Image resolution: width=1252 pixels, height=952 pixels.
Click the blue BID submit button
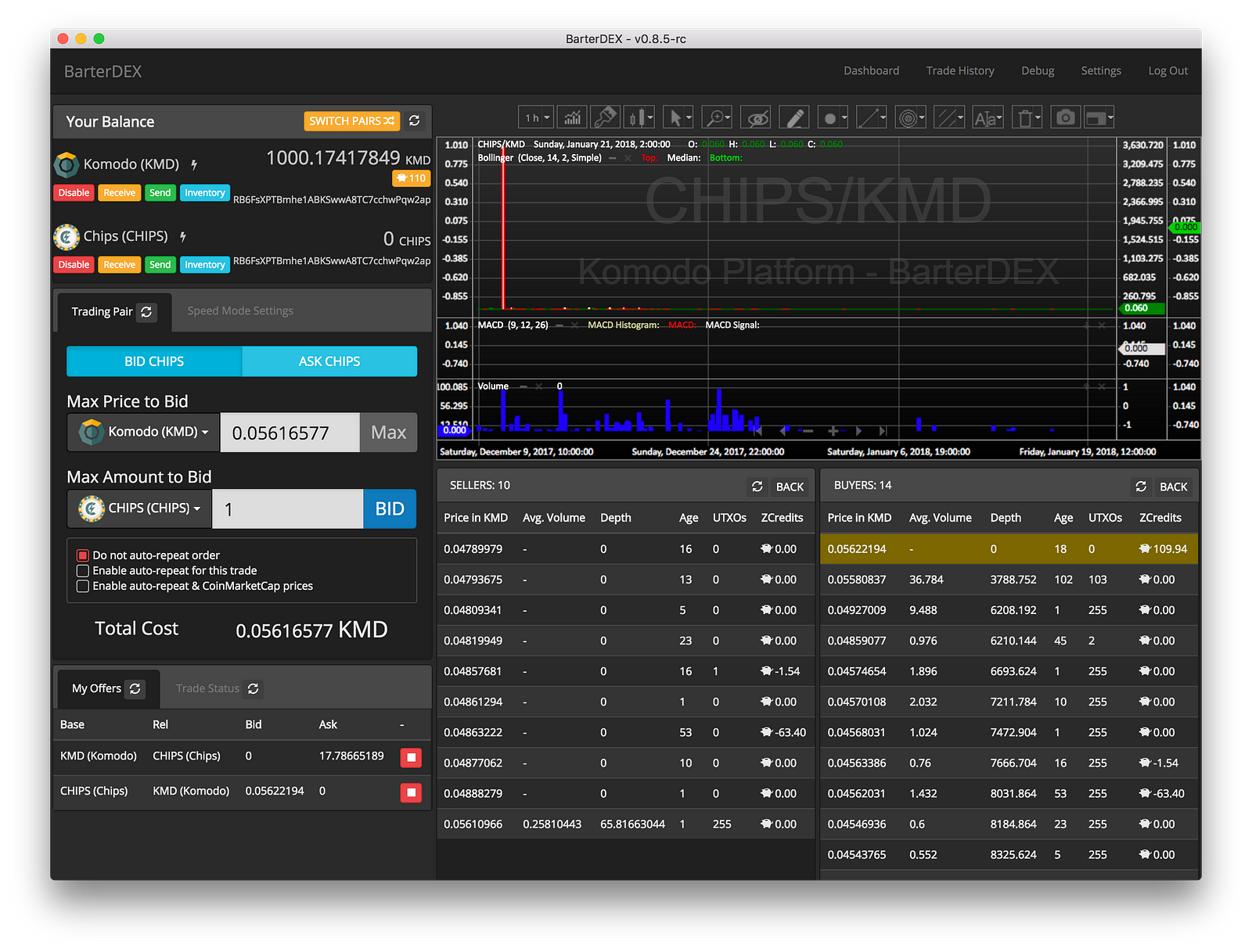pyautogui.click(x=390, y=509)
